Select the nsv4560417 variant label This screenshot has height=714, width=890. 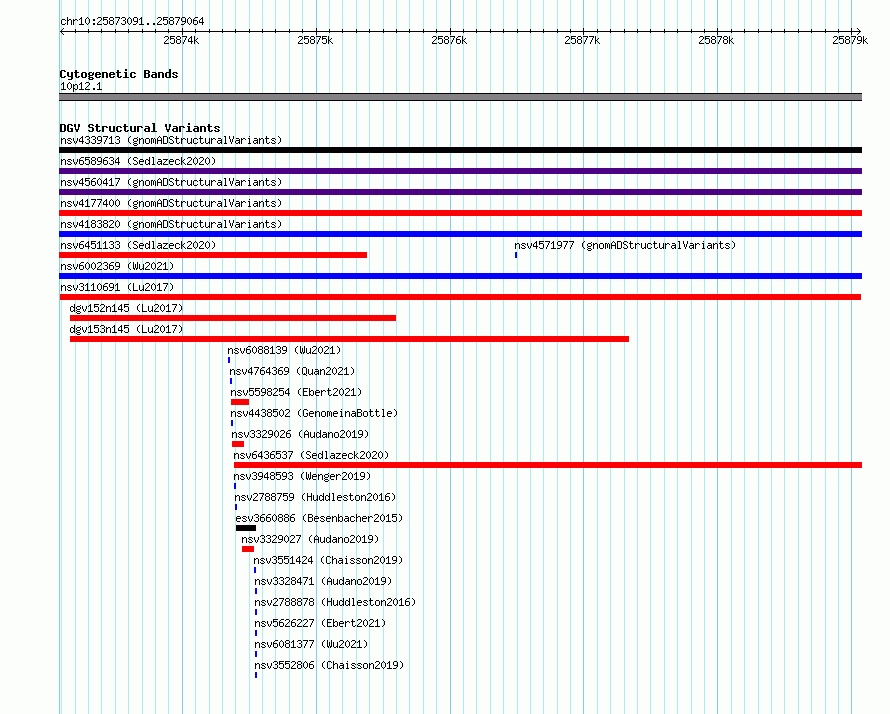(x=171, y=182)
